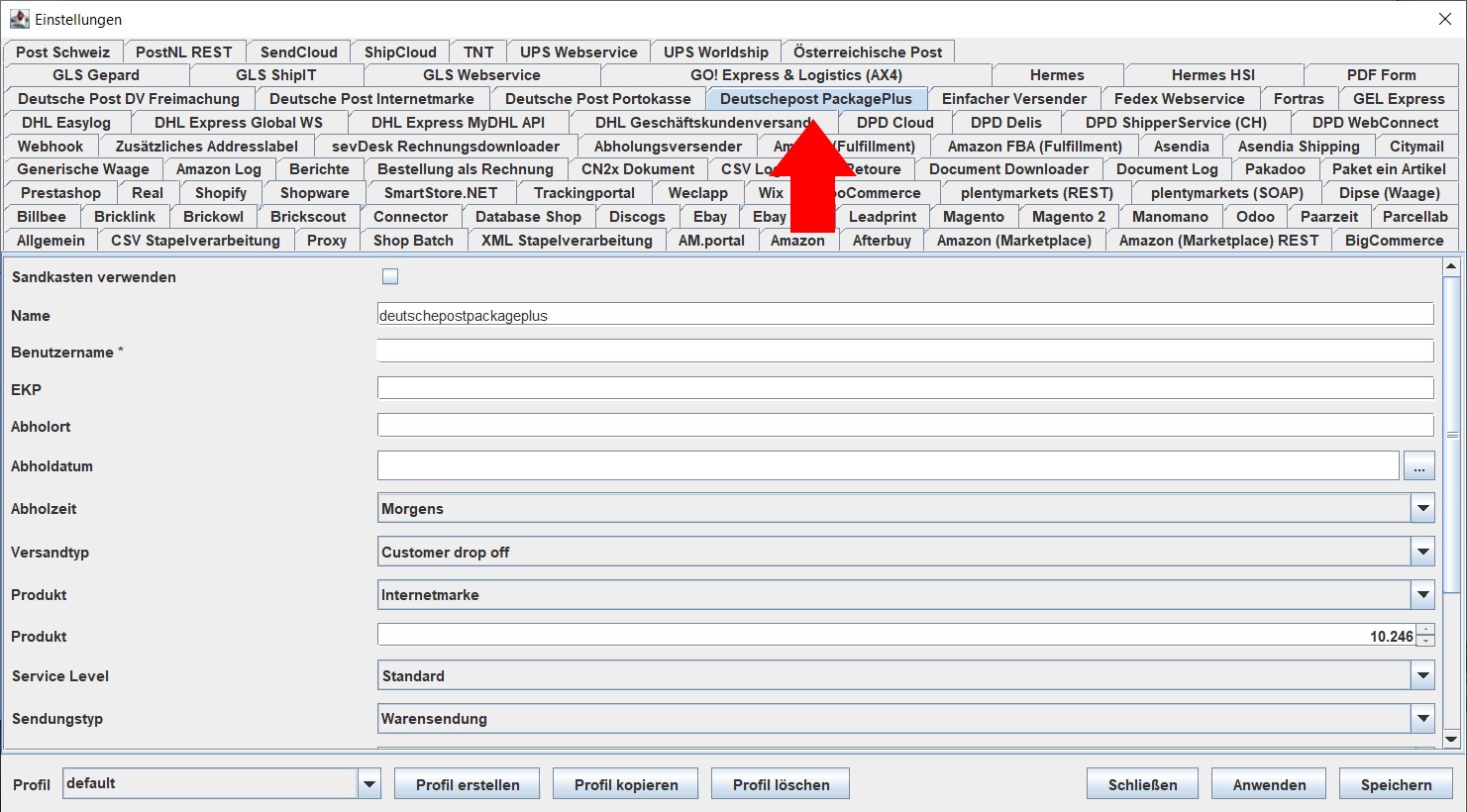Screen dimensions: 1467x812
Task: Click the Name input field
Action: (x=905, y=315)
